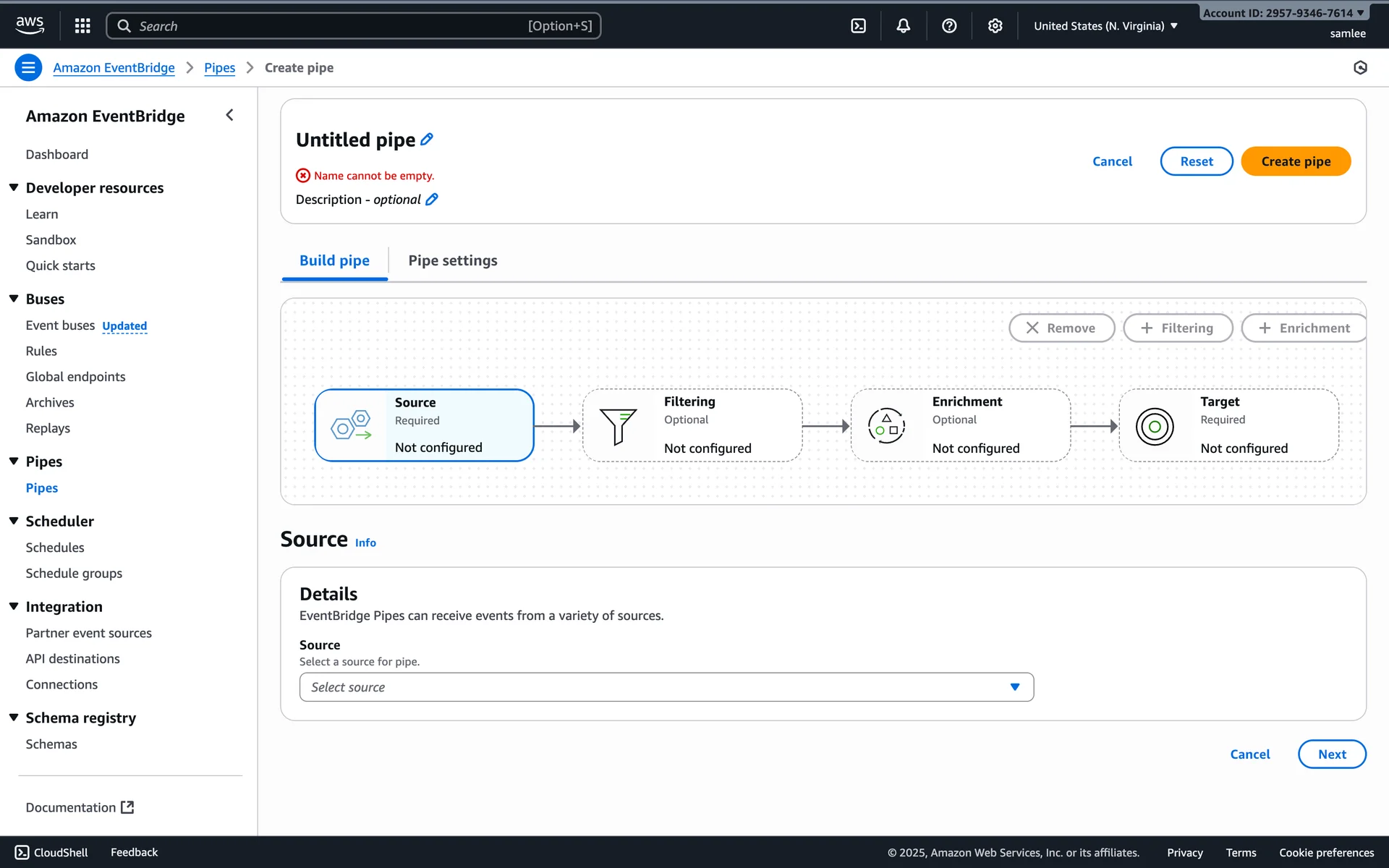1389x868 pixels.
Task: Select the Target stage bullseye icon
Action: 1155,426
